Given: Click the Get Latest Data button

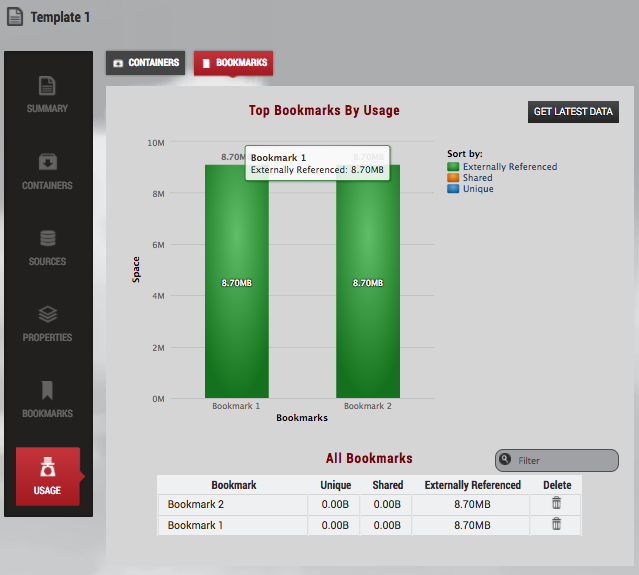Looking at the screenshot, I should (x=573, y=112).
